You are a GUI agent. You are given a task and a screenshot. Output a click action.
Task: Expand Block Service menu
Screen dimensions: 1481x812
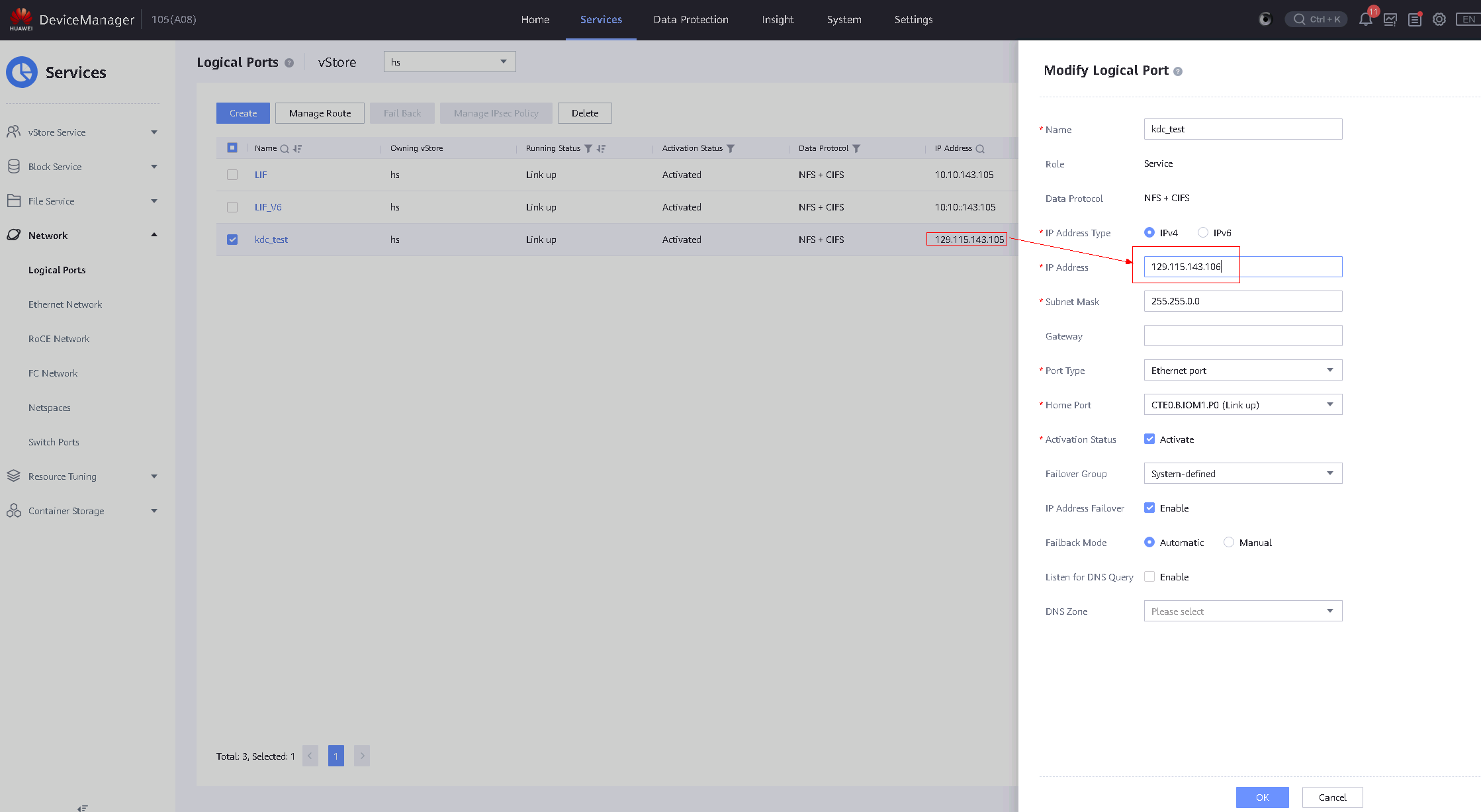click(154, 167)
